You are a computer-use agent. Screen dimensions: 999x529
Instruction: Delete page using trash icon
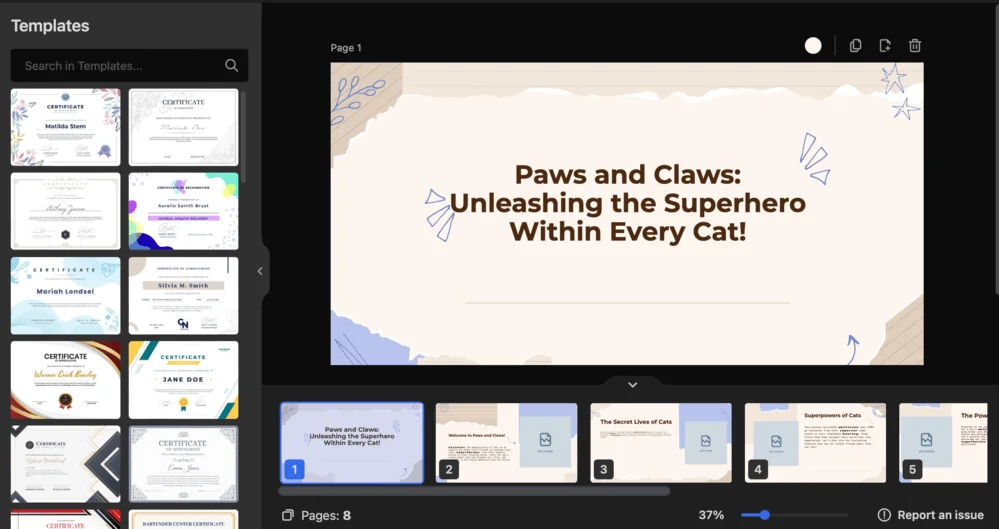915,46
